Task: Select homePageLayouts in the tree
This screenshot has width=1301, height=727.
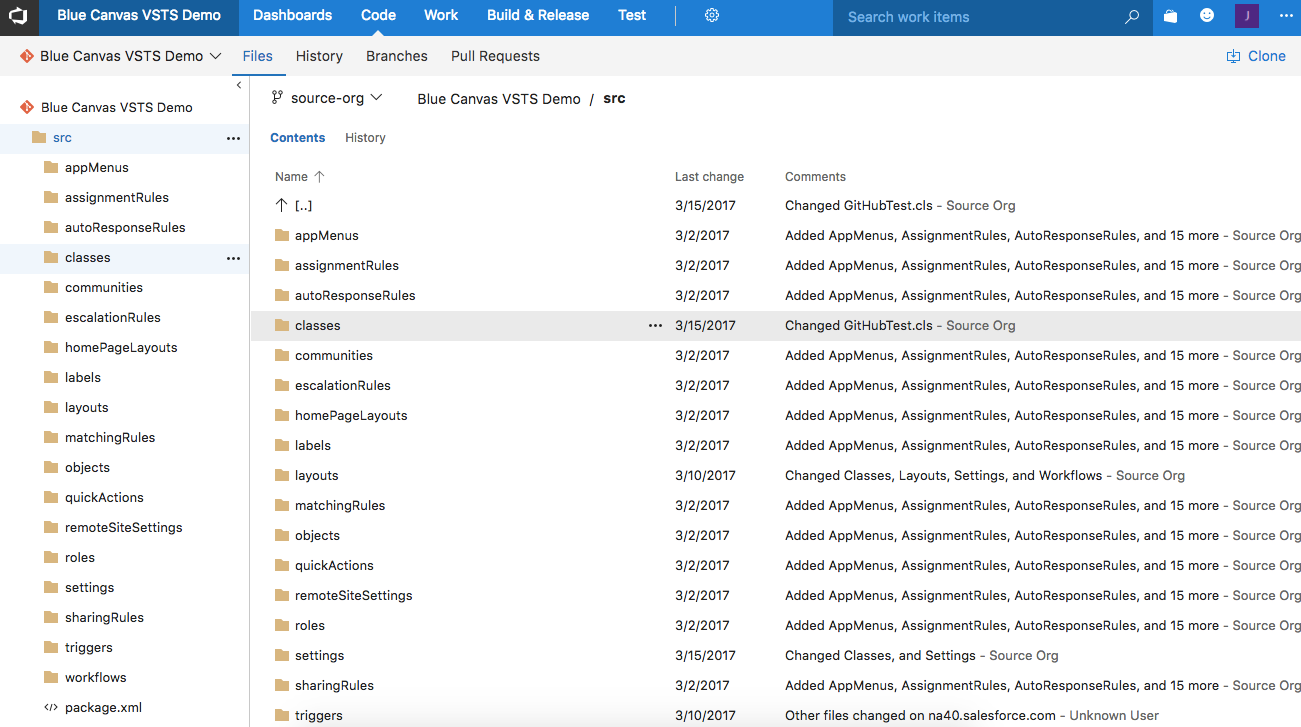Action: 121,348
